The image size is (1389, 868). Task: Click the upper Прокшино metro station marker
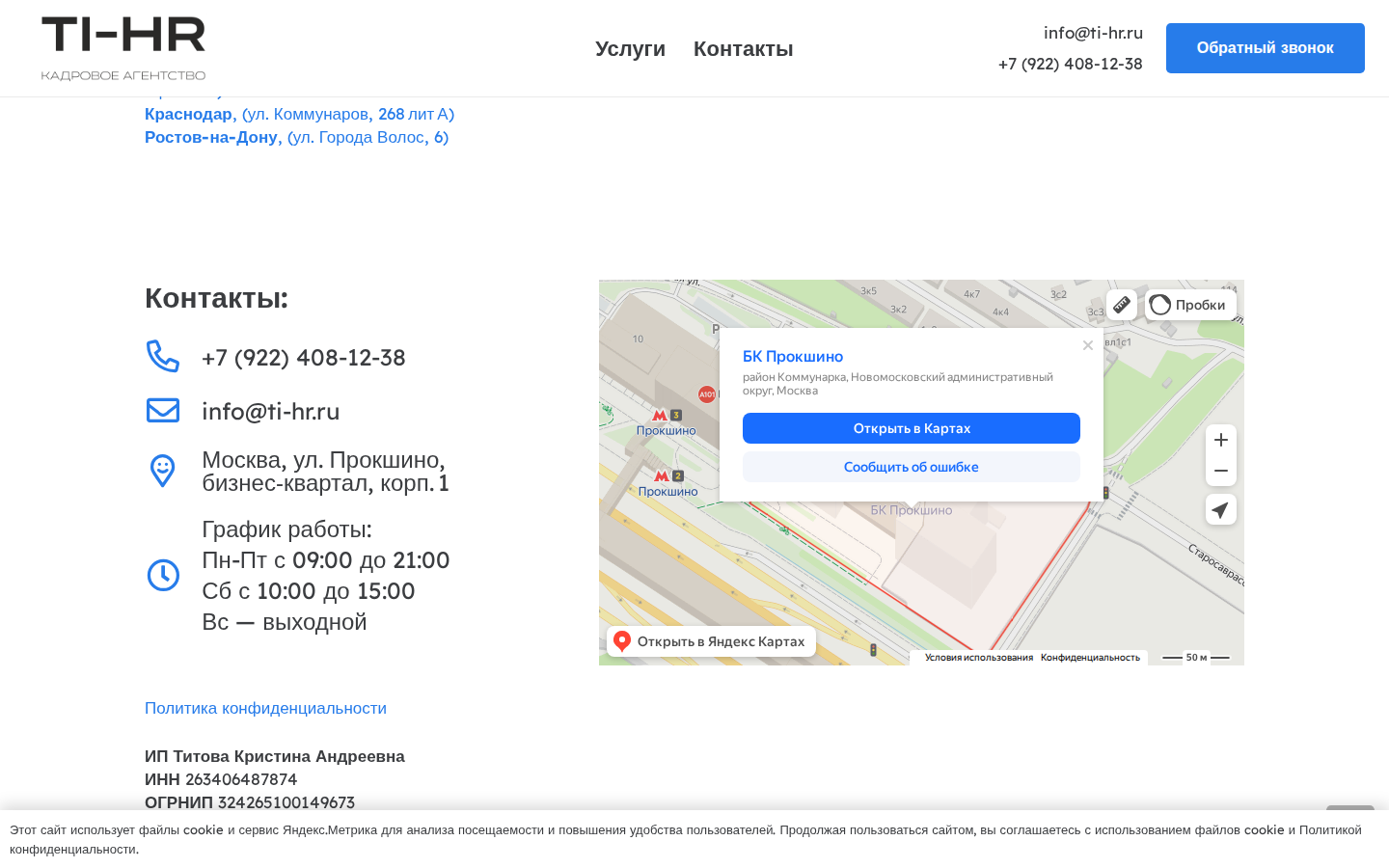coord(667,421)
